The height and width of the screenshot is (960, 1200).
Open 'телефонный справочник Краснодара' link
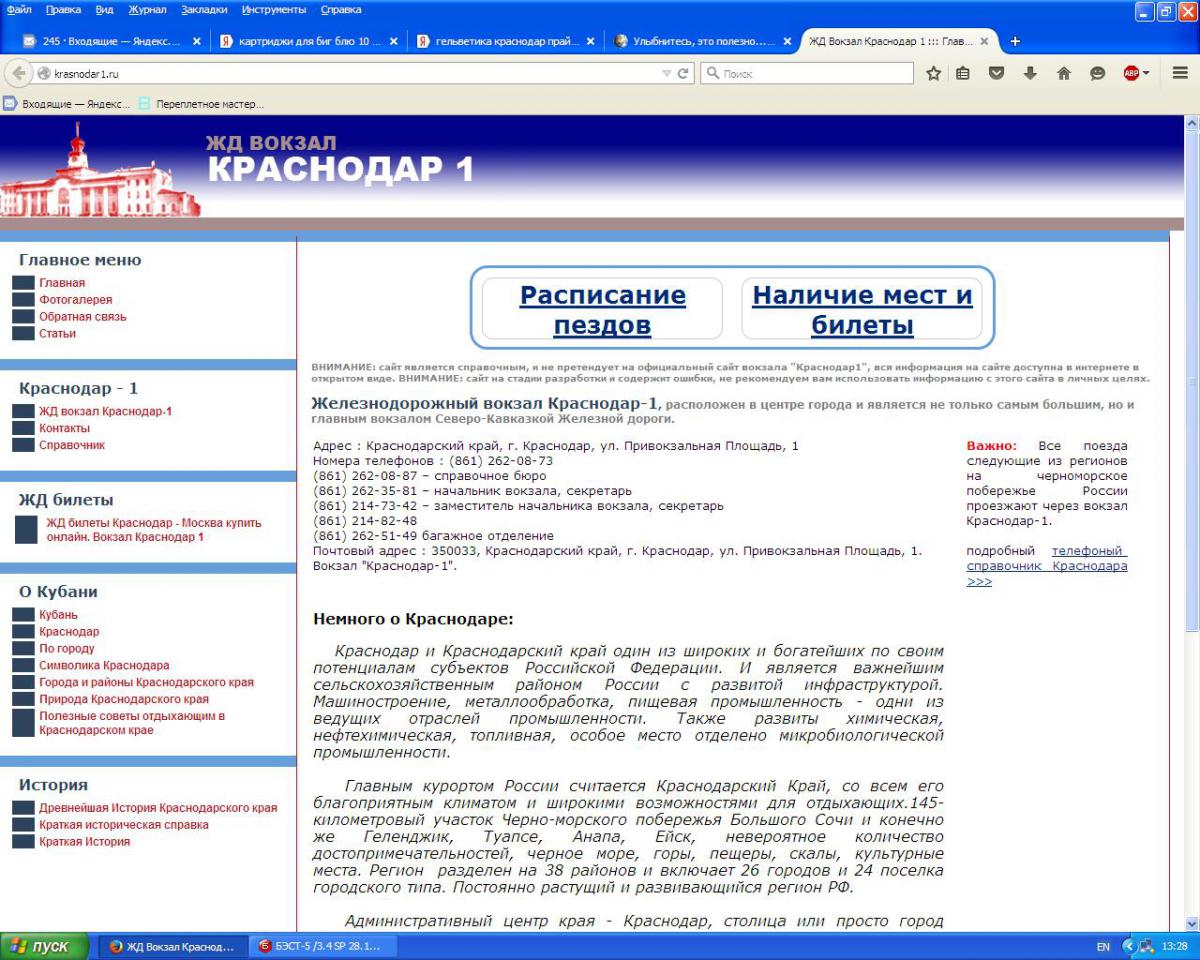[1047, 566]
